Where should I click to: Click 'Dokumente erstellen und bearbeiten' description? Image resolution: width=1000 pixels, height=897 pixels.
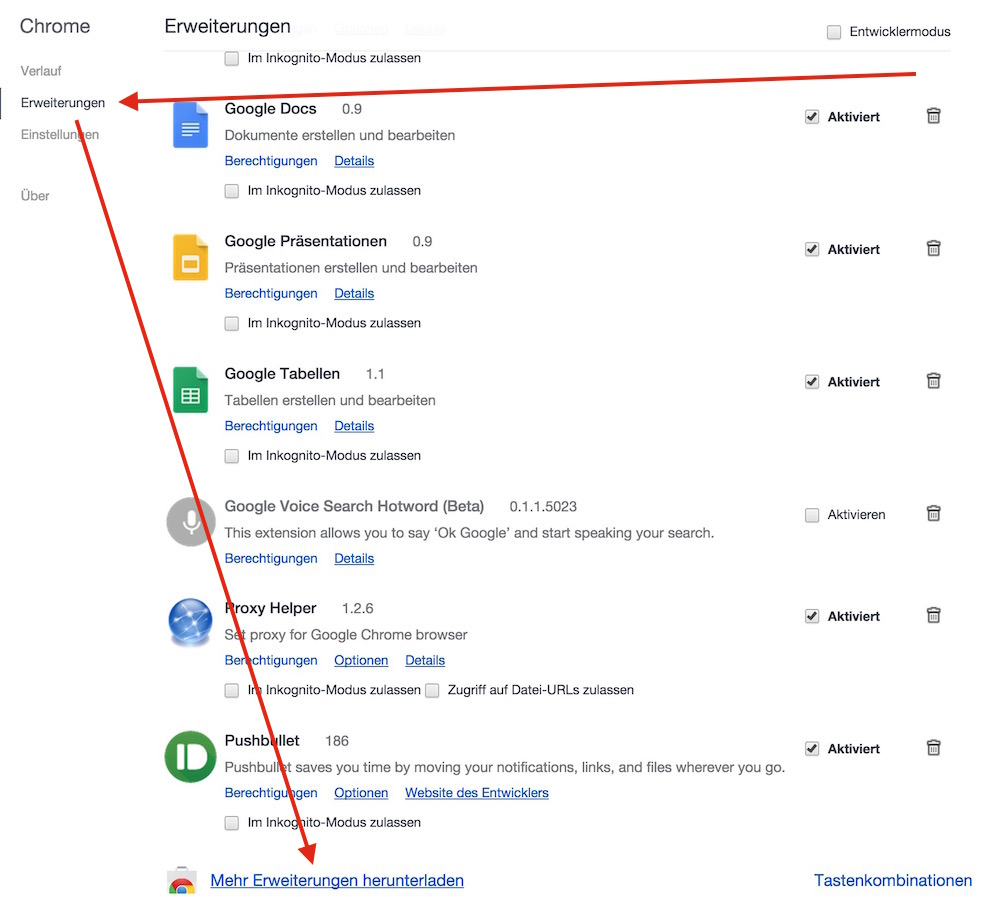click(340, 135)
